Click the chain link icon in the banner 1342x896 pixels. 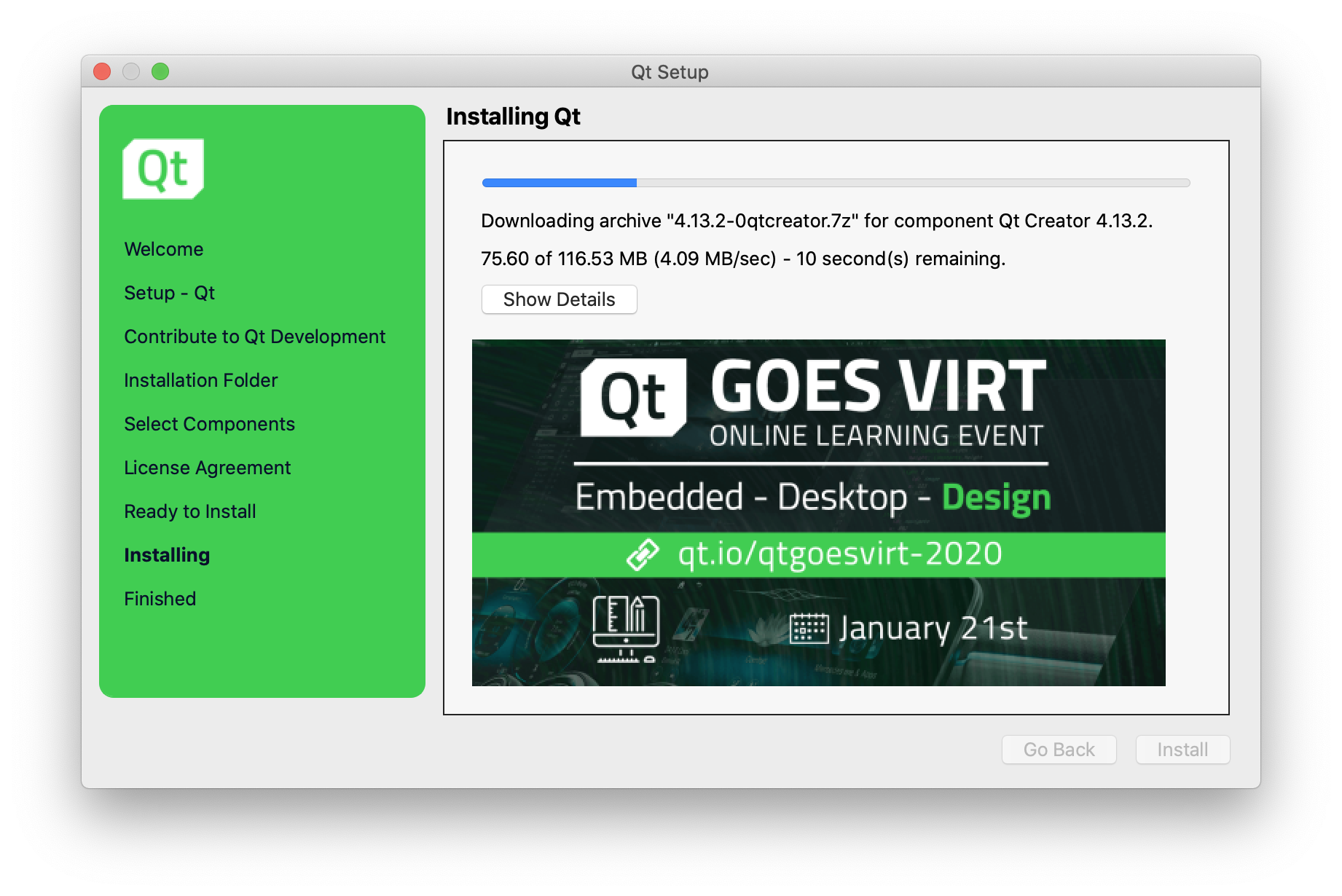[x=643, y=554]
